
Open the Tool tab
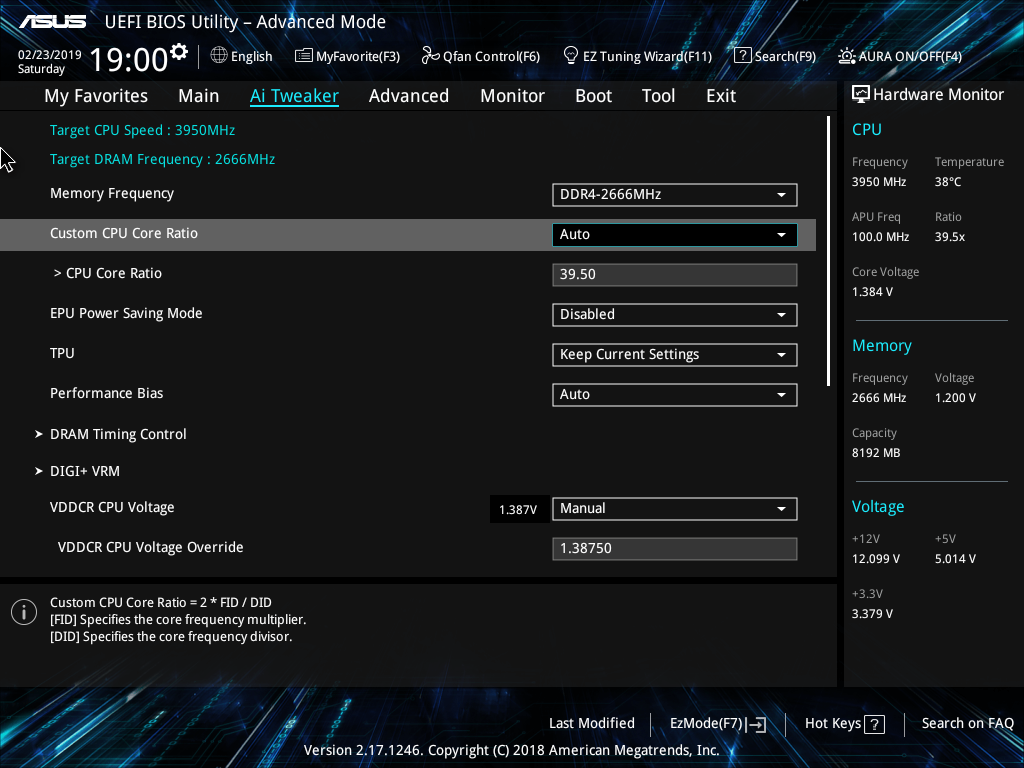(658, 96)
